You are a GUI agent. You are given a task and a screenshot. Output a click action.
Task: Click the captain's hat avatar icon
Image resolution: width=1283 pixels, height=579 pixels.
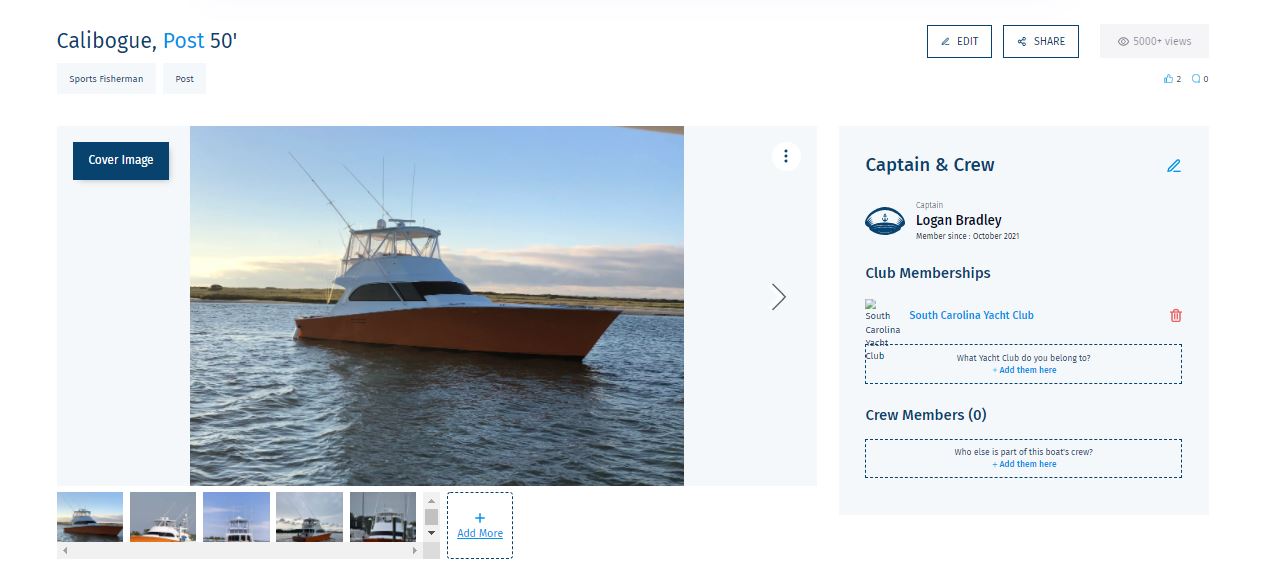(x=884, y=221)
